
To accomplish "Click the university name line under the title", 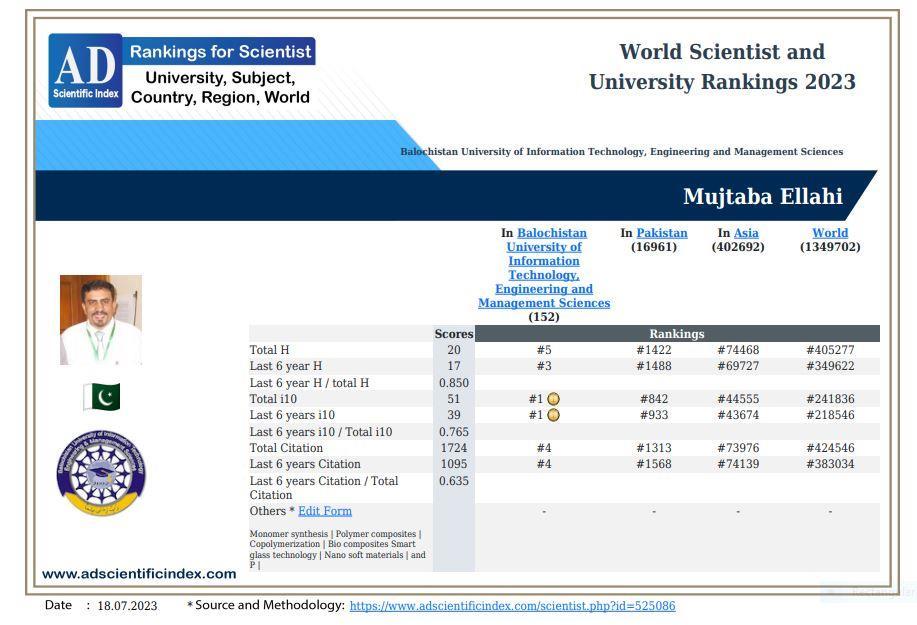I will pos(622,151).
